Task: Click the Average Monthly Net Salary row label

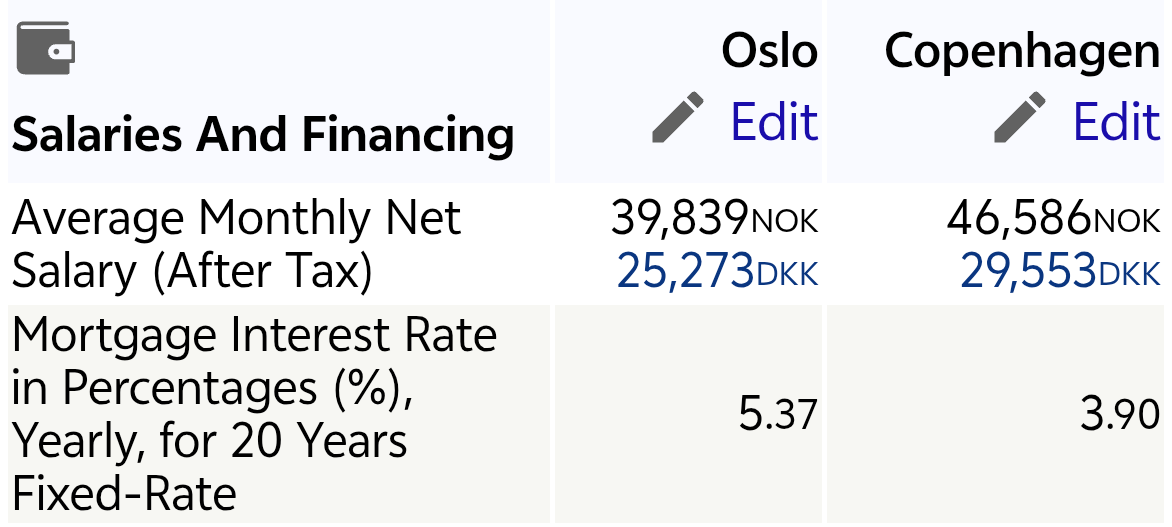Action: (x=236, y=243)
